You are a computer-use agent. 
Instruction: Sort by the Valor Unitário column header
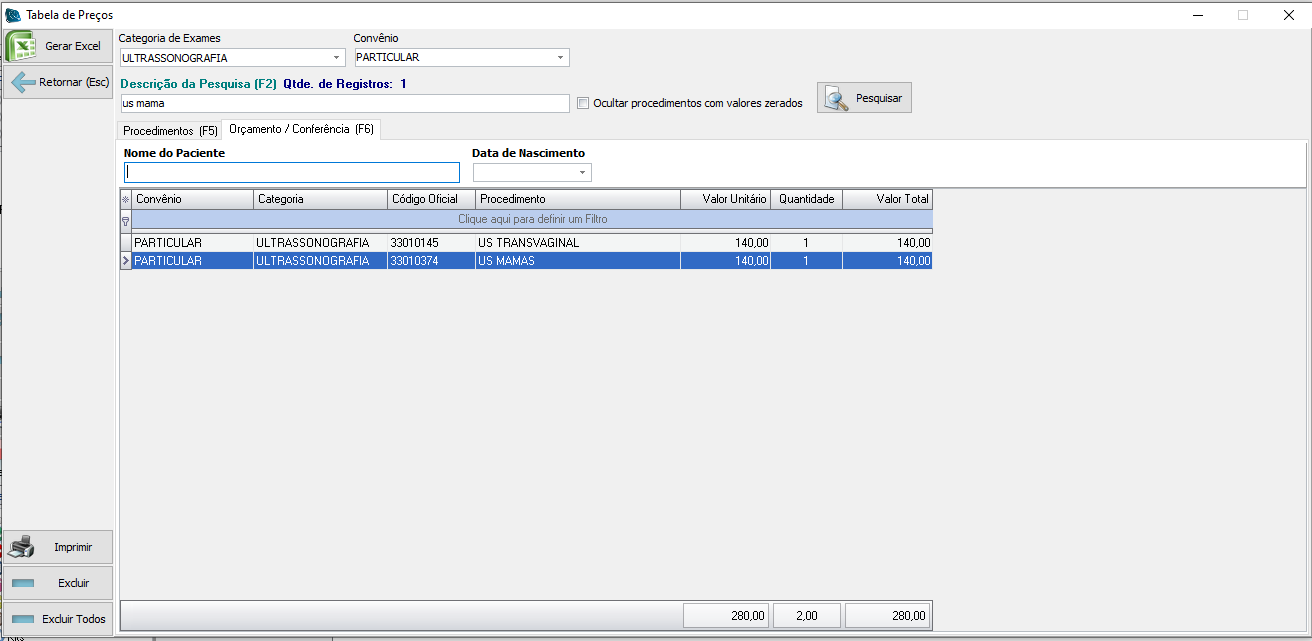(x=725, y=199)
